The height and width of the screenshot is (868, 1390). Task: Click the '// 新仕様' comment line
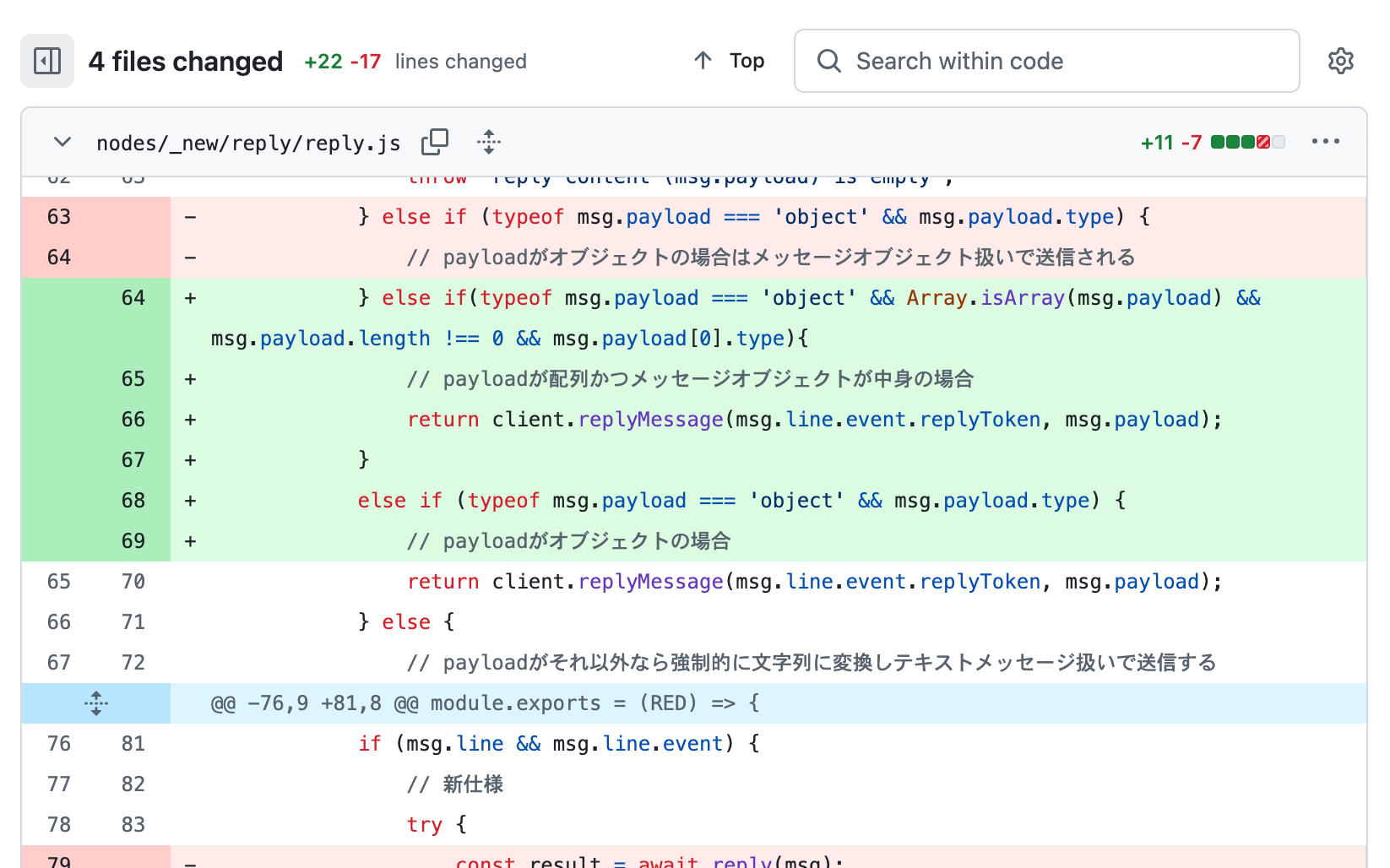(455, 784)
